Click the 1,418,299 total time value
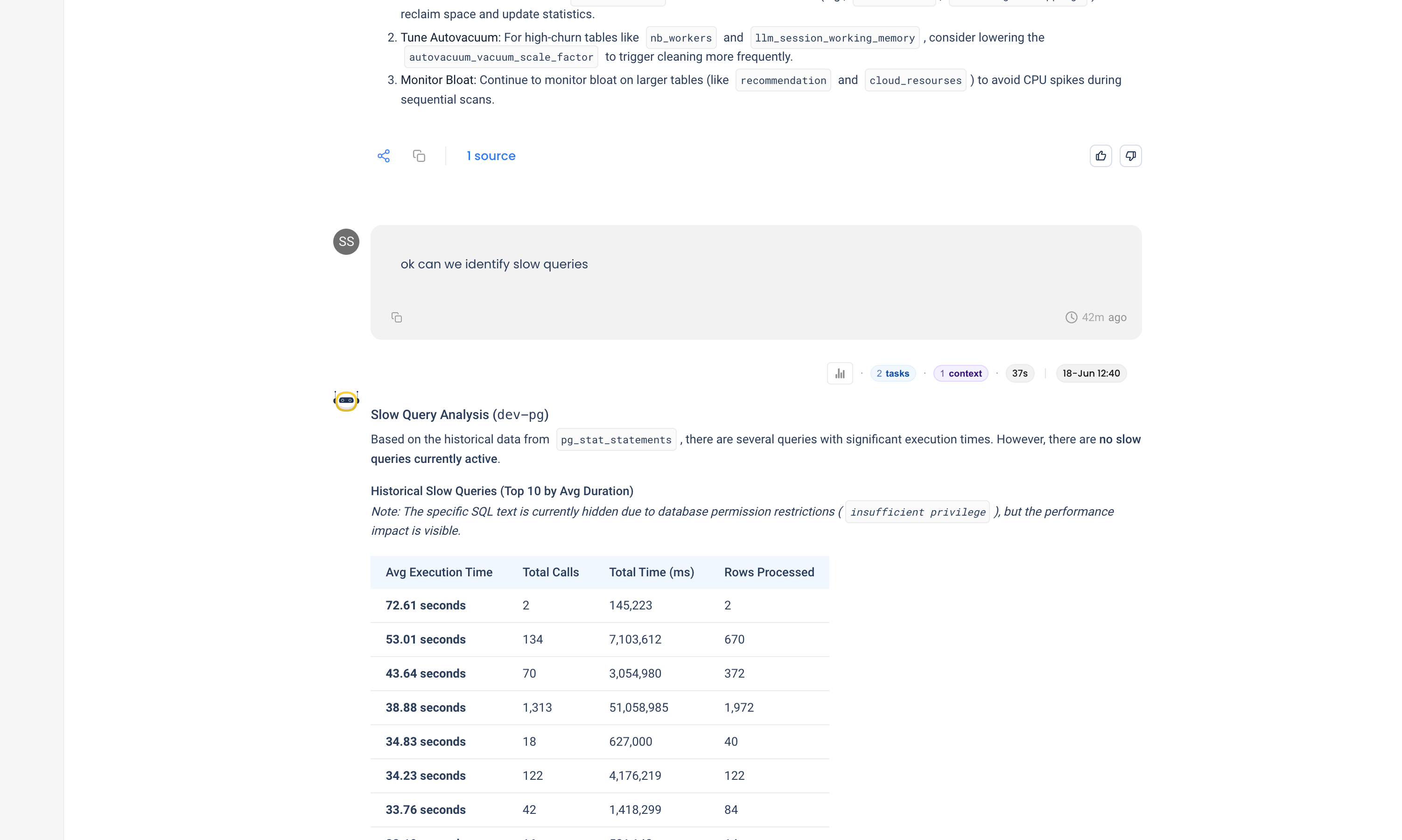The height and width of the screenshot is (840, 1402). (x=635, y=810)
